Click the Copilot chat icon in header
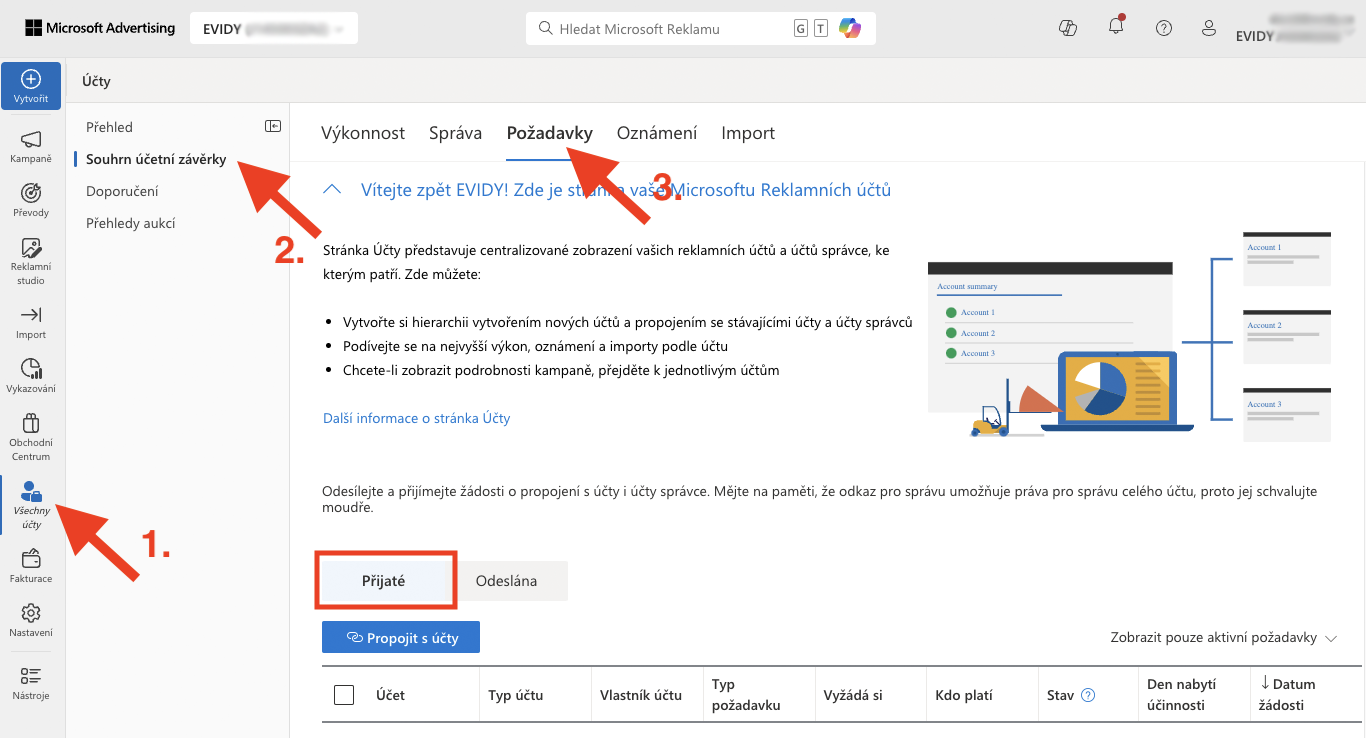Viewport: 1366px width, 738px height. pyautogui.click(x=1068, y=28)
